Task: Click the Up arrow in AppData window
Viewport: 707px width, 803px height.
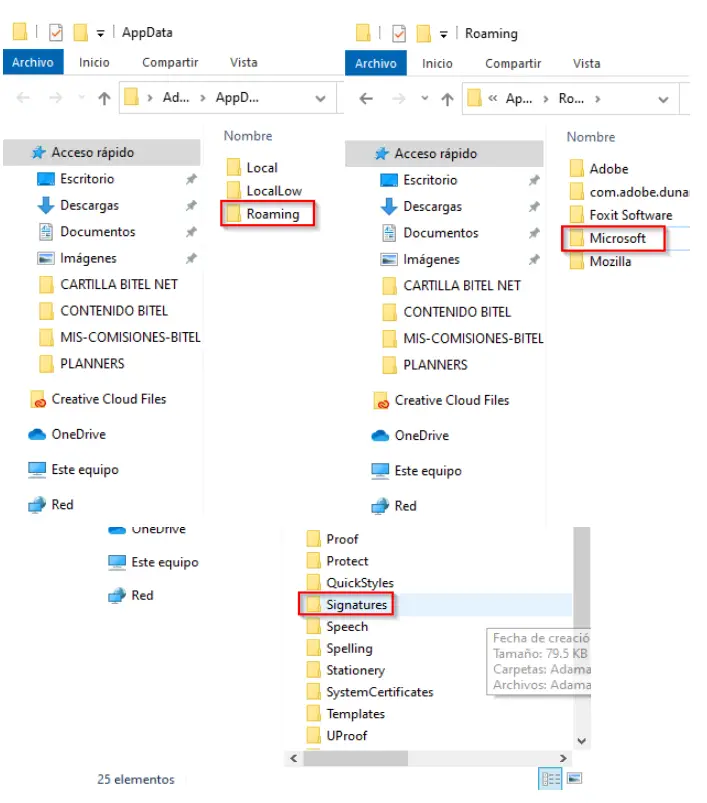Action: click(x=104, y=98)
